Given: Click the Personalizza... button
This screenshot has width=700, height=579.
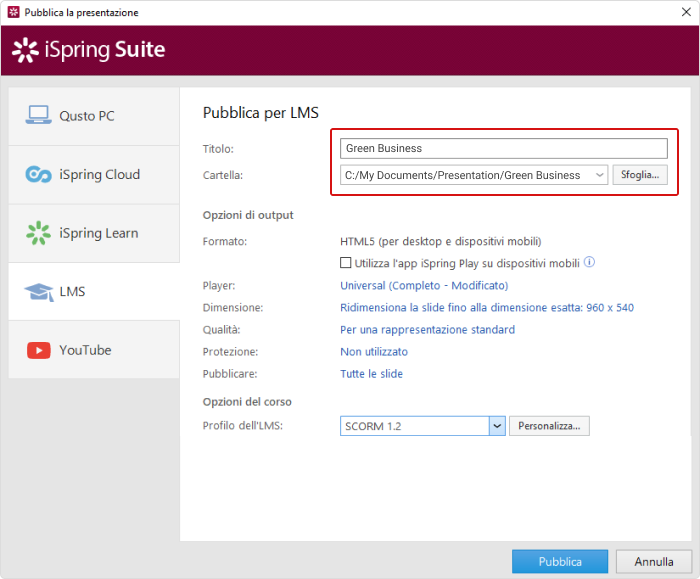Looking at the screenshot, I should coord(549,426).
